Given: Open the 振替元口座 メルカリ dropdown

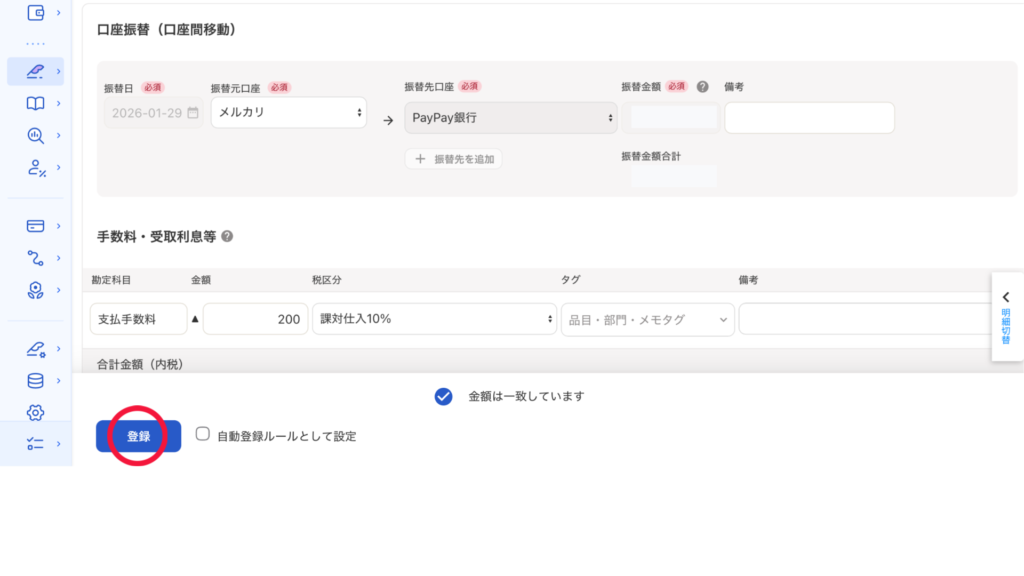Looking at the screenshot, I should point(289,113).
